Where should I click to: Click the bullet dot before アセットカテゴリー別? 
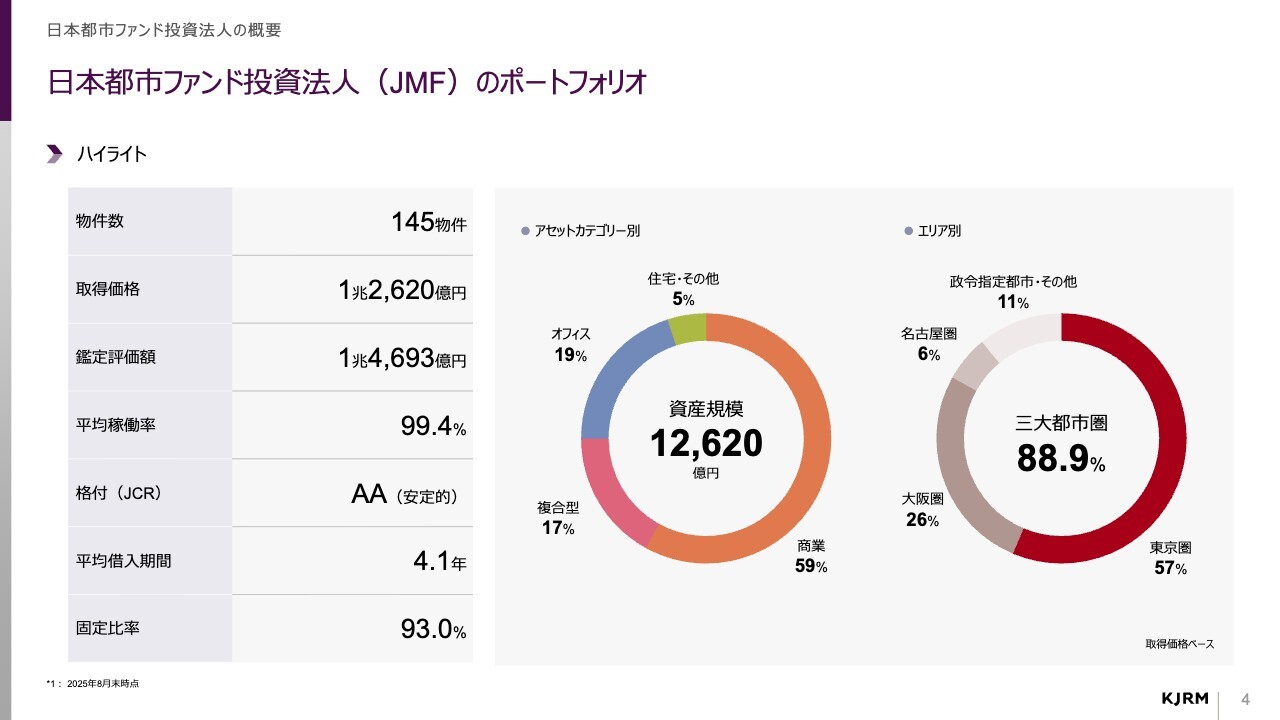point(525,231)
